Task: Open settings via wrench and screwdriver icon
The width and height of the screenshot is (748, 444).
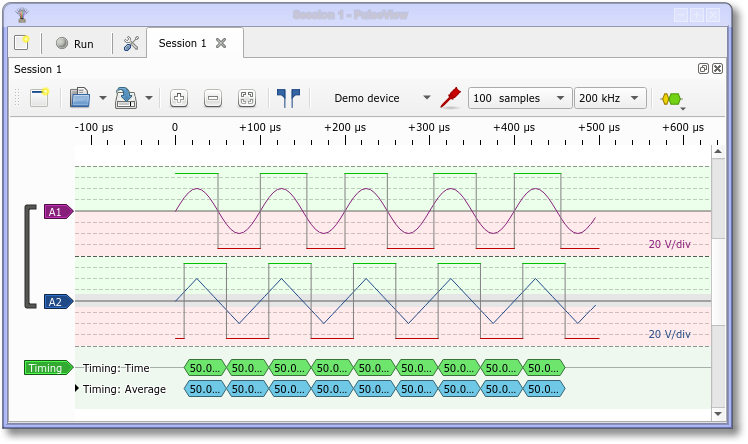Action: click(x=131, y=43)
